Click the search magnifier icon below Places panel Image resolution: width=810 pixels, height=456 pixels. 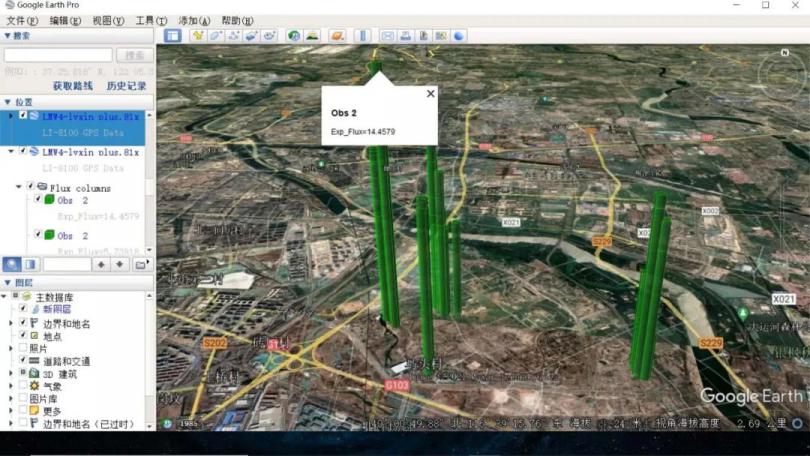12,264
